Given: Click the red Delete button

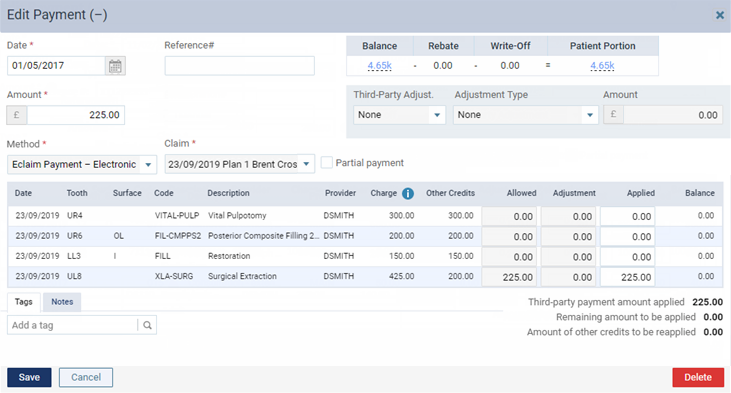Looking at the screenshot, I should [x=698, y=377].
